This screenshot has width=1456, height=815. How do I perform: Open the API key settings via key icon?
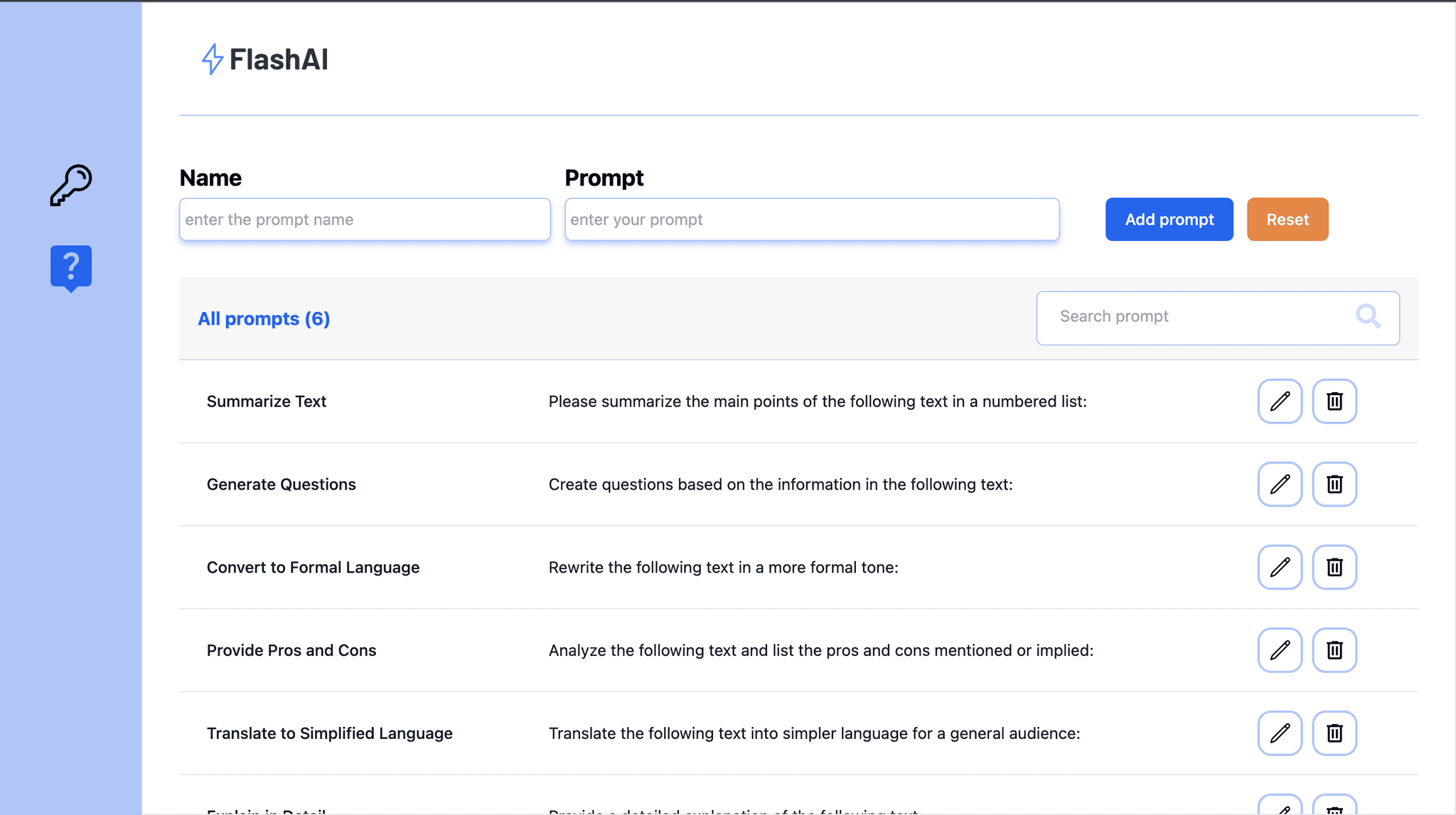click(x=70, y=185)
